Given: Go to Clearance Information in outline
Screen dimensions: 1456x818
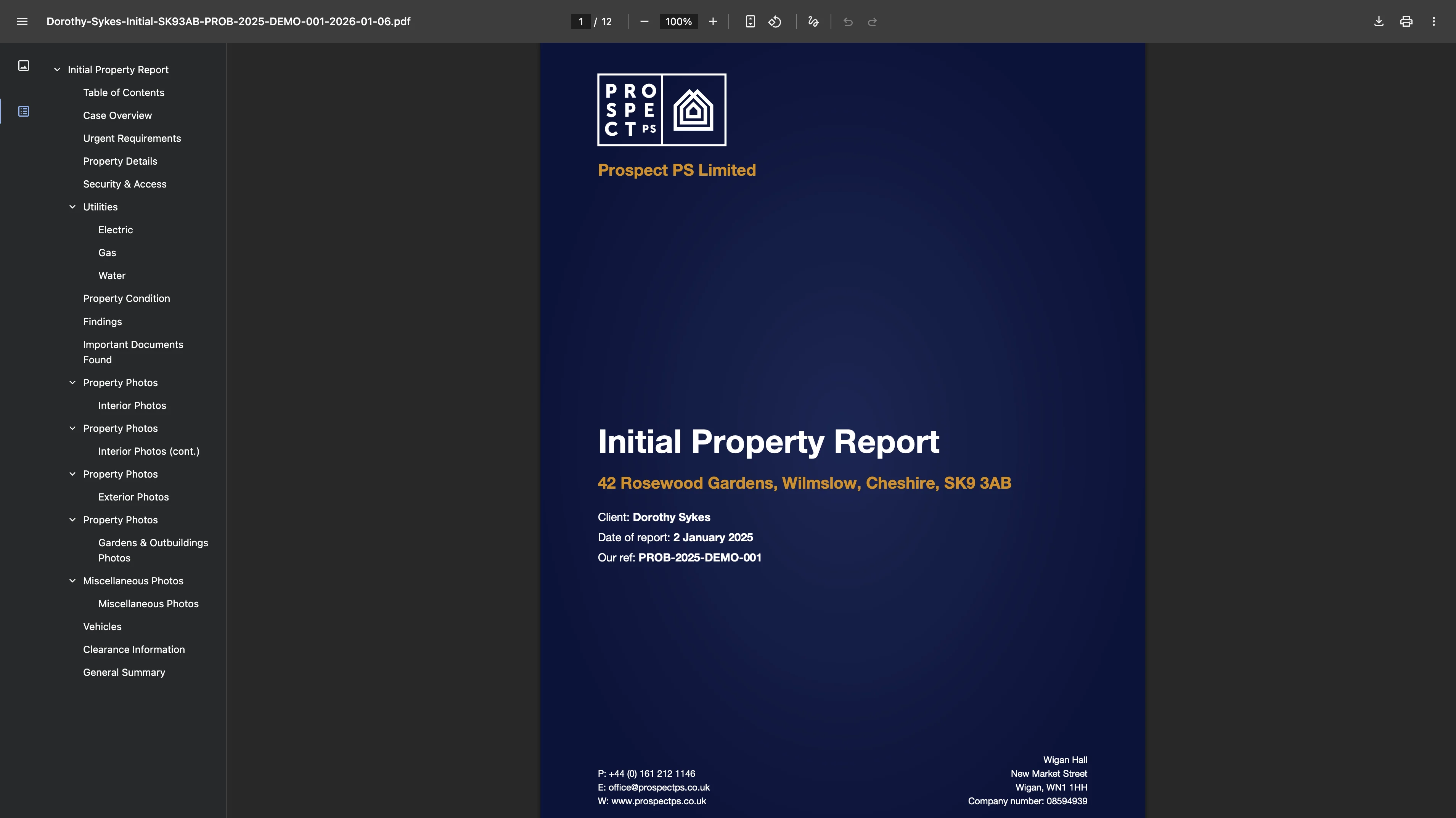Looking at the screenshot, I should click(134, 650).
